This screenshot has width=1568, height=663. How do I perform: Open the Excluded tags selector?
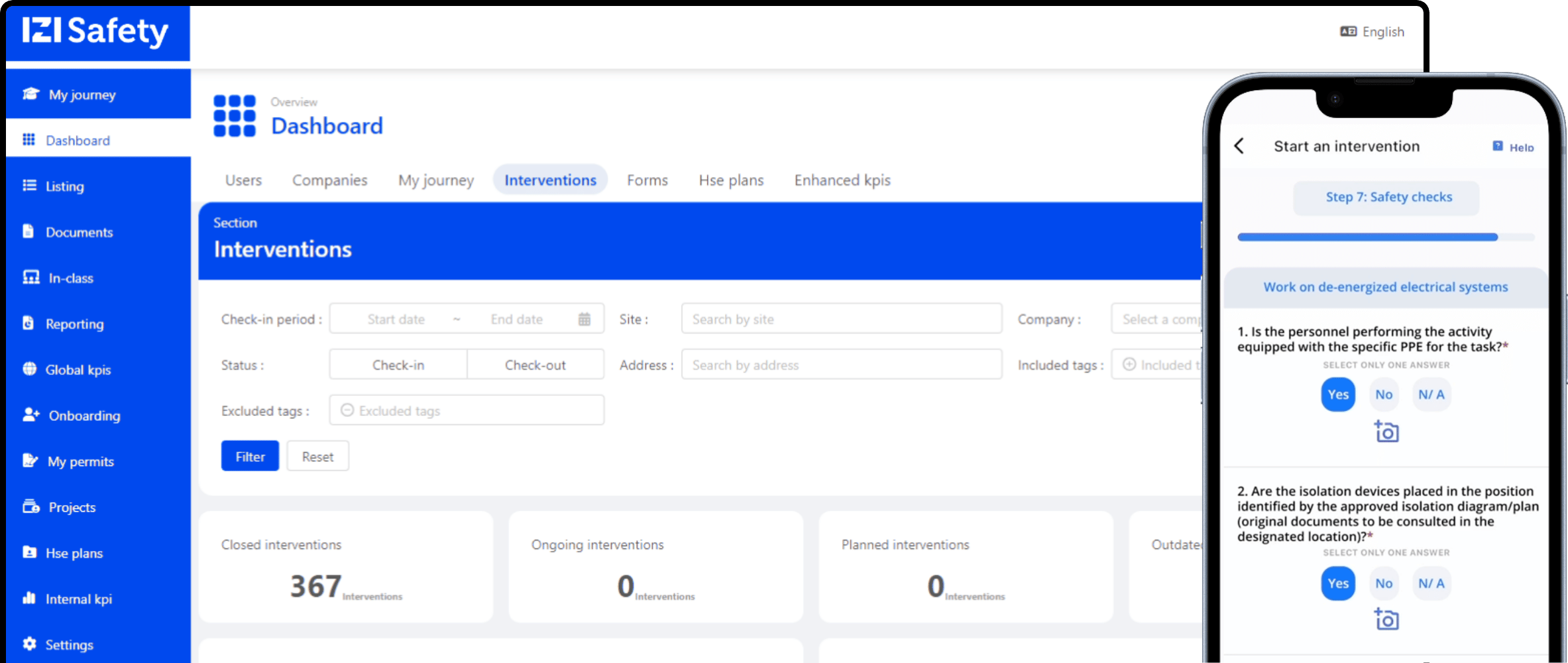467,410
